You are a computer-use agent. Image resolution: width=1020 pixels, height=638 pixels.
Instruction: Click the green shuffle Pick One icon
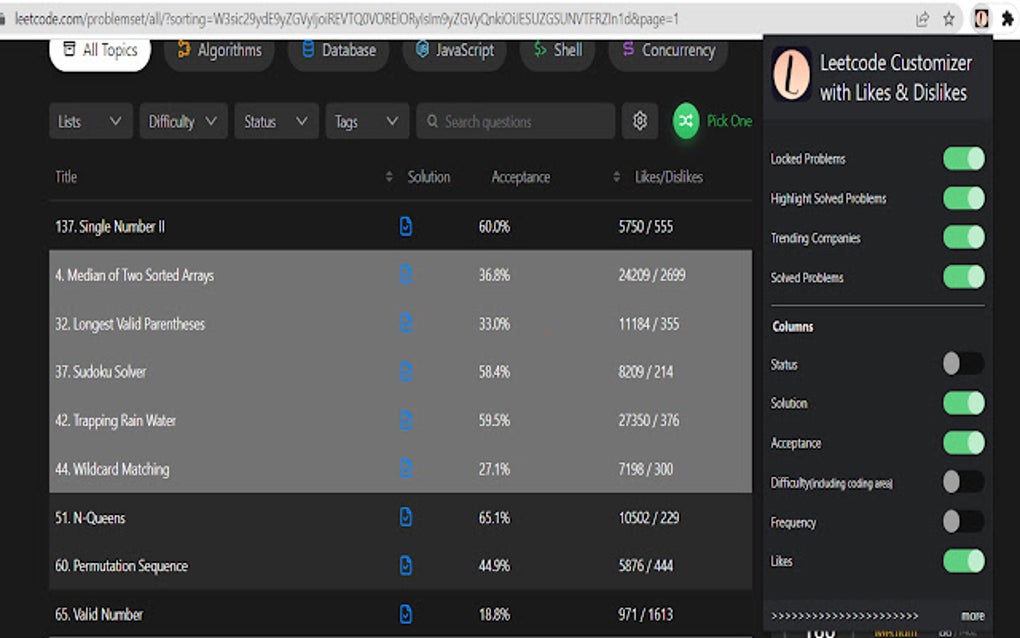click(686, 121)
